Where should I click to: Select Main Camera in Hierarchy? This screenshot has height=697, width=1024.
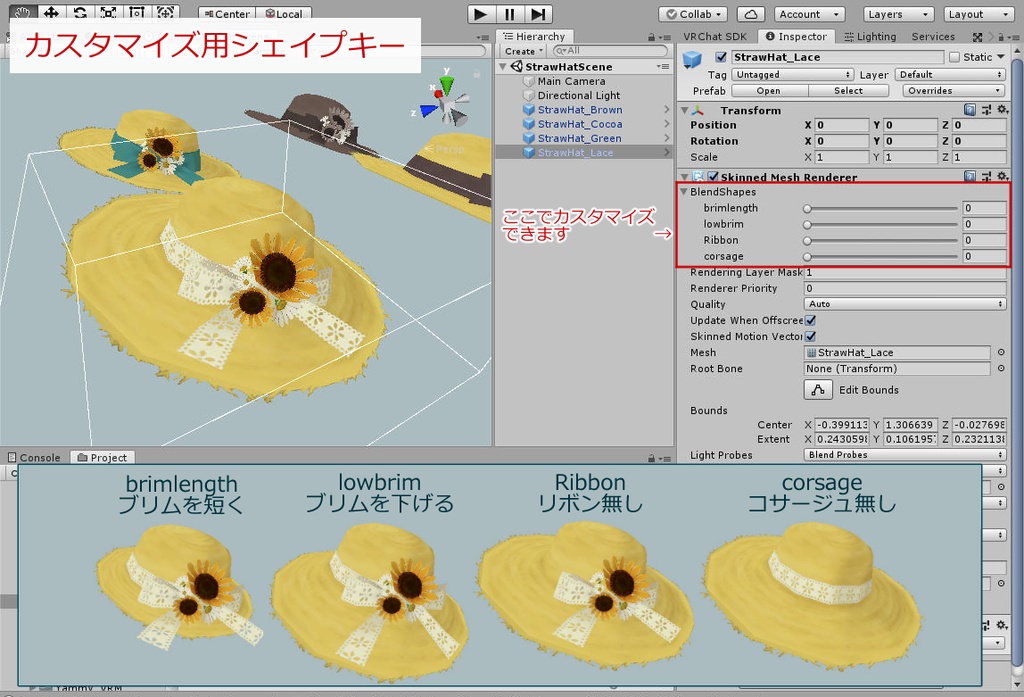click(x=571, y=81)
